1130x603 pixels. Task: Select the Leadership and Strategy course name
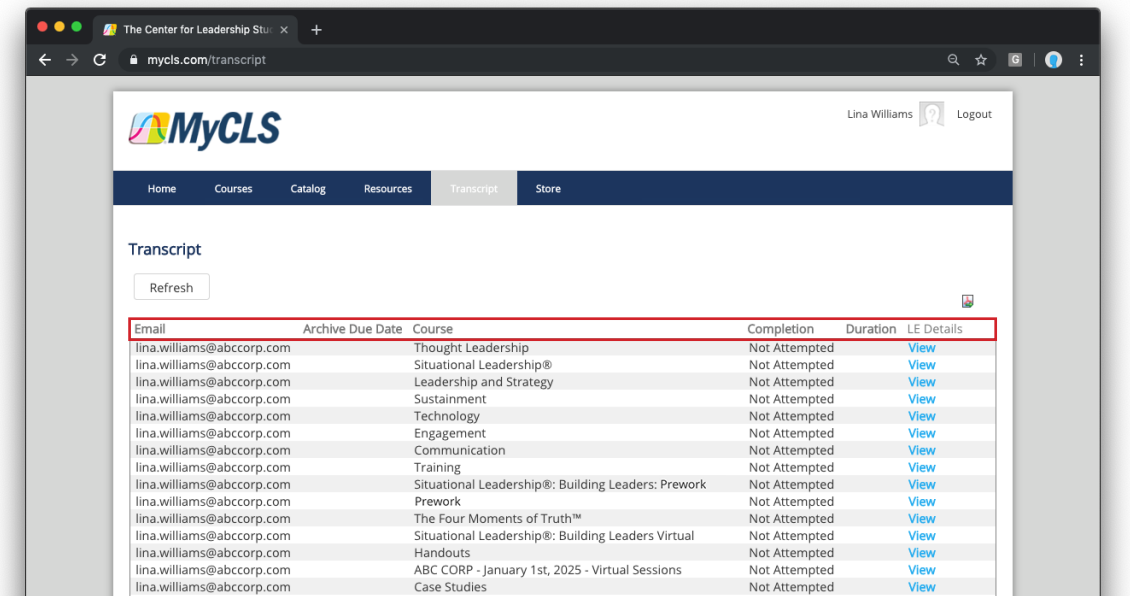pyautogui.click(x=484, y=382)
